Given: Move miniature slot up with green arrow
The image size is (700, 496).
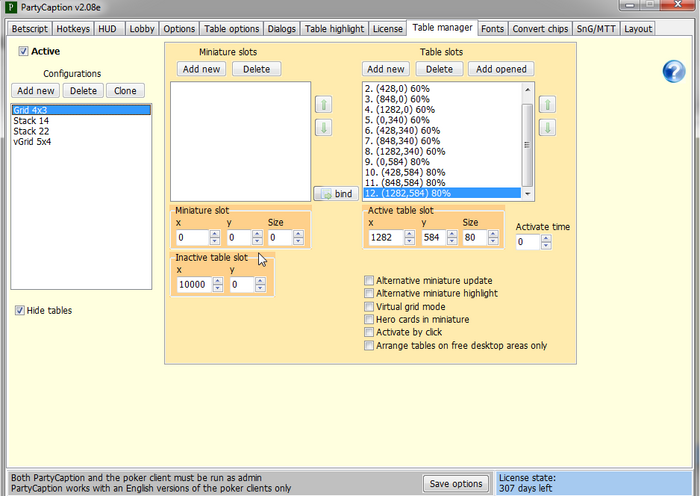Looking at the screenshot, I should [x=324, y=104].
